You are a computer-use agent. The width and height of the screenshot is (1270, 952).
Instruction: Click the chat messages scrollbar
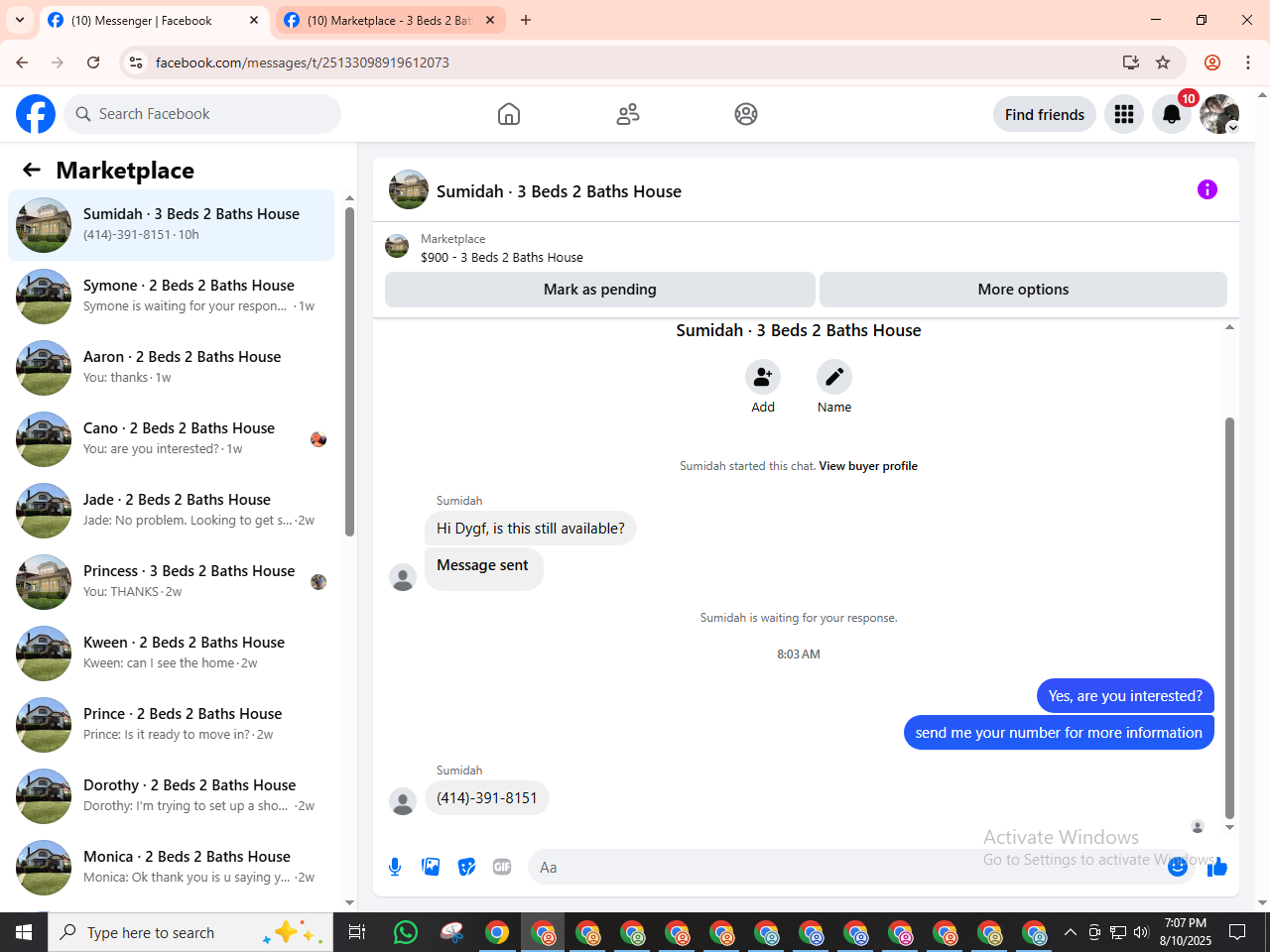[1230, 617]
